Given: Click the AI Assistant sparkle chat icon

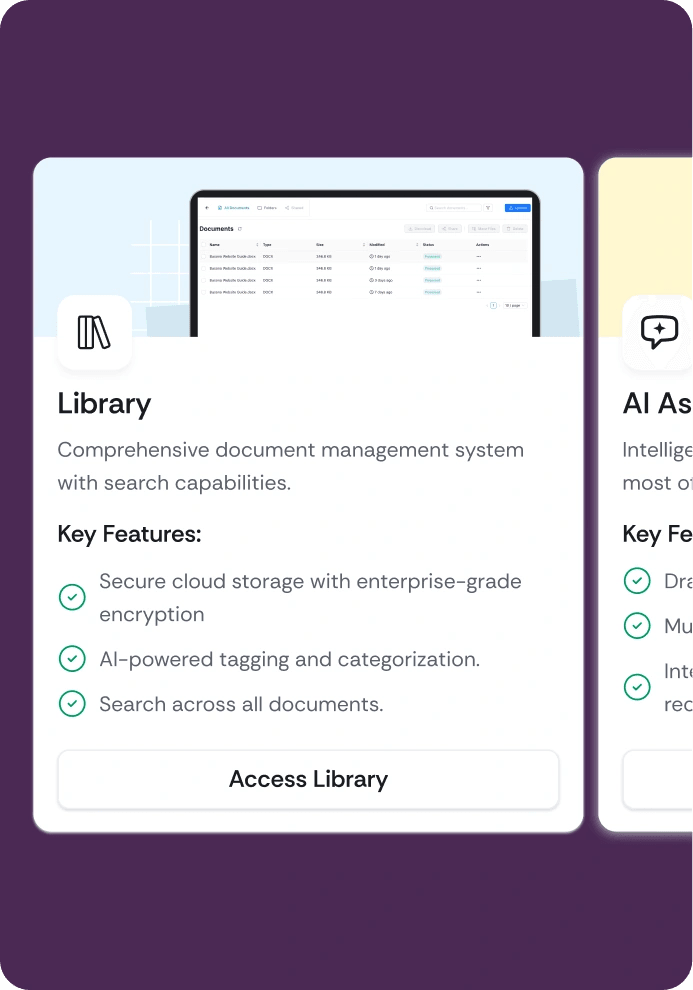Looking at the screenshot, I should [660, 331].
